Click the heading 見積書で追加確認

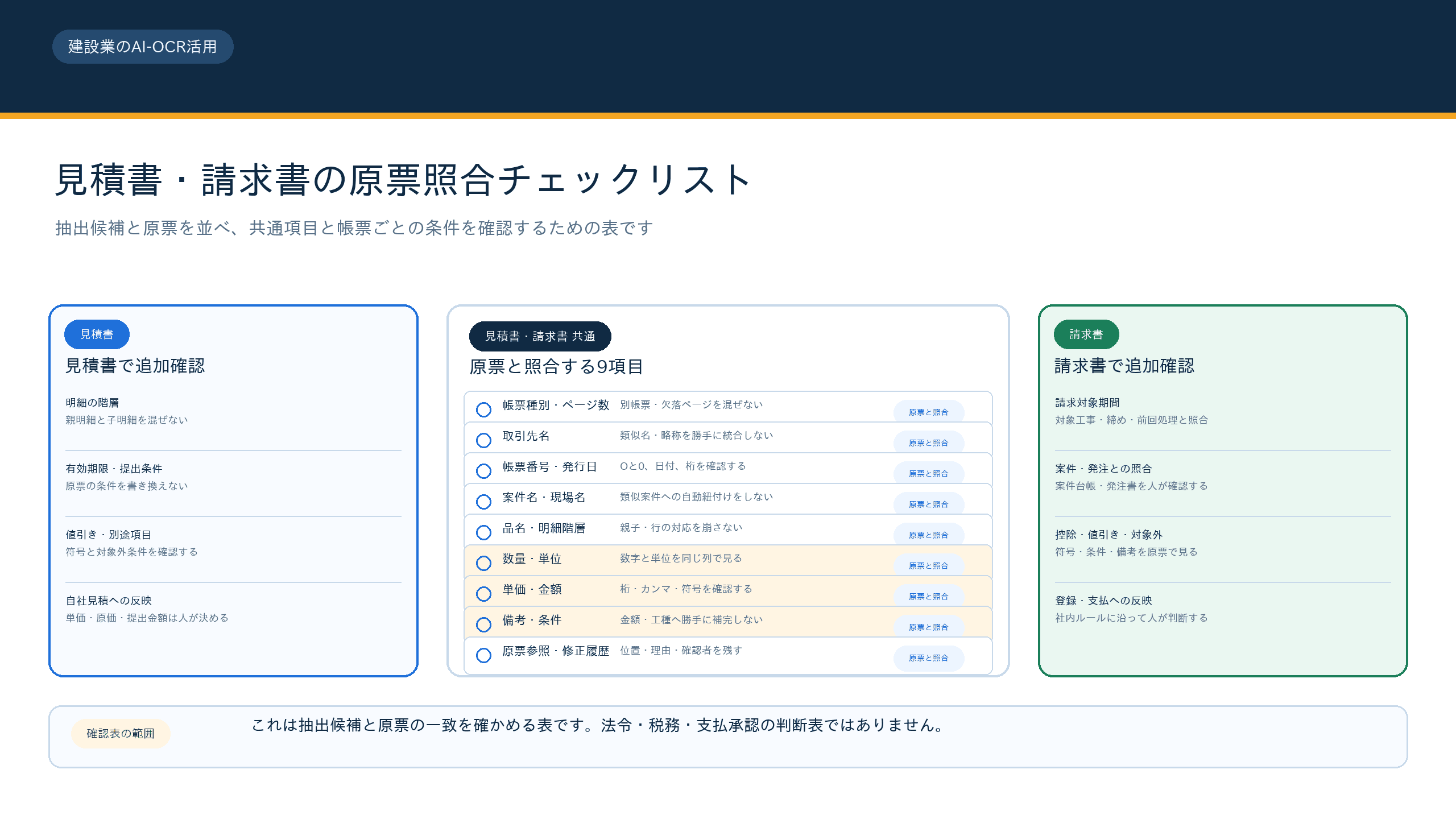(x=135, y=366)
